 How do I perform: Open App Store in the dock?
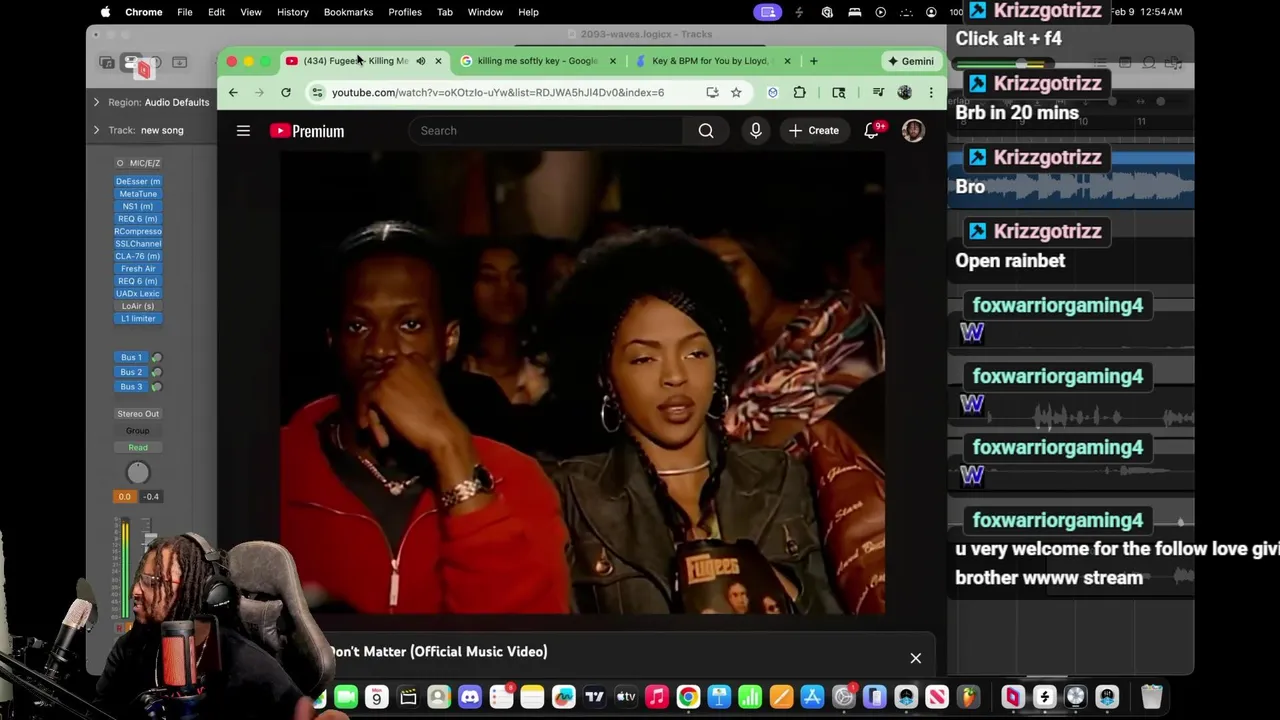812,697
